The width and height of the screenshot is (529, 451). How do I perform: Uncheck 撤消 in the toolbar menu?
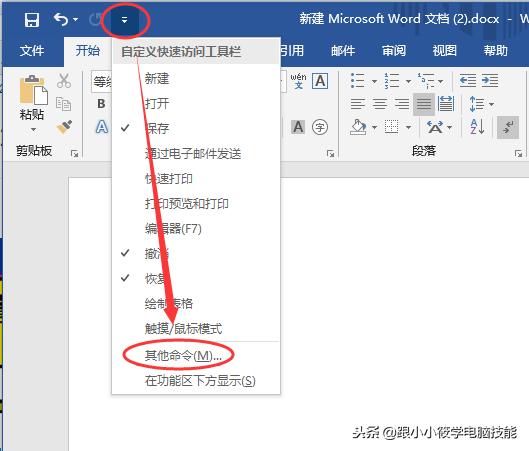[x=196, y=254]
